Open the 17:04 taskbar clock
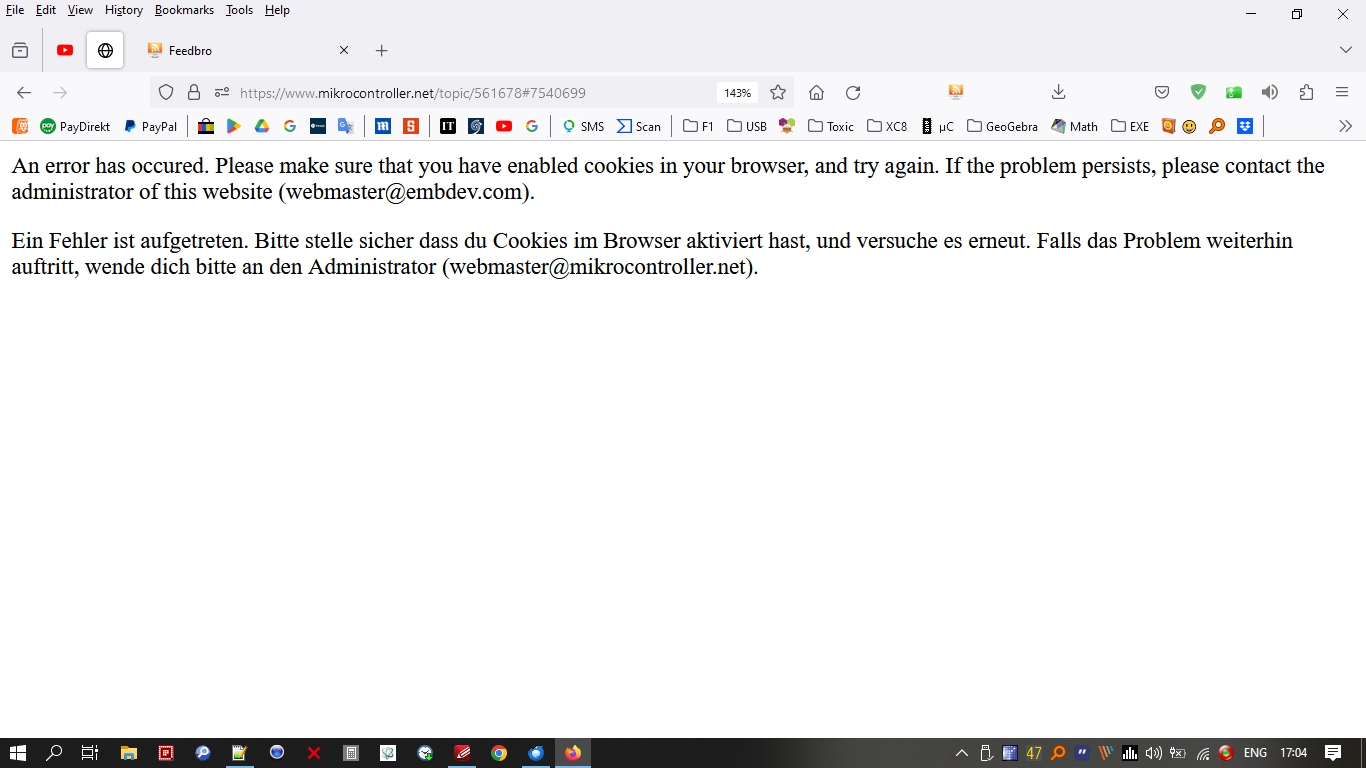The height and width of the screenshot is (768, 1366). (1294, 753)
